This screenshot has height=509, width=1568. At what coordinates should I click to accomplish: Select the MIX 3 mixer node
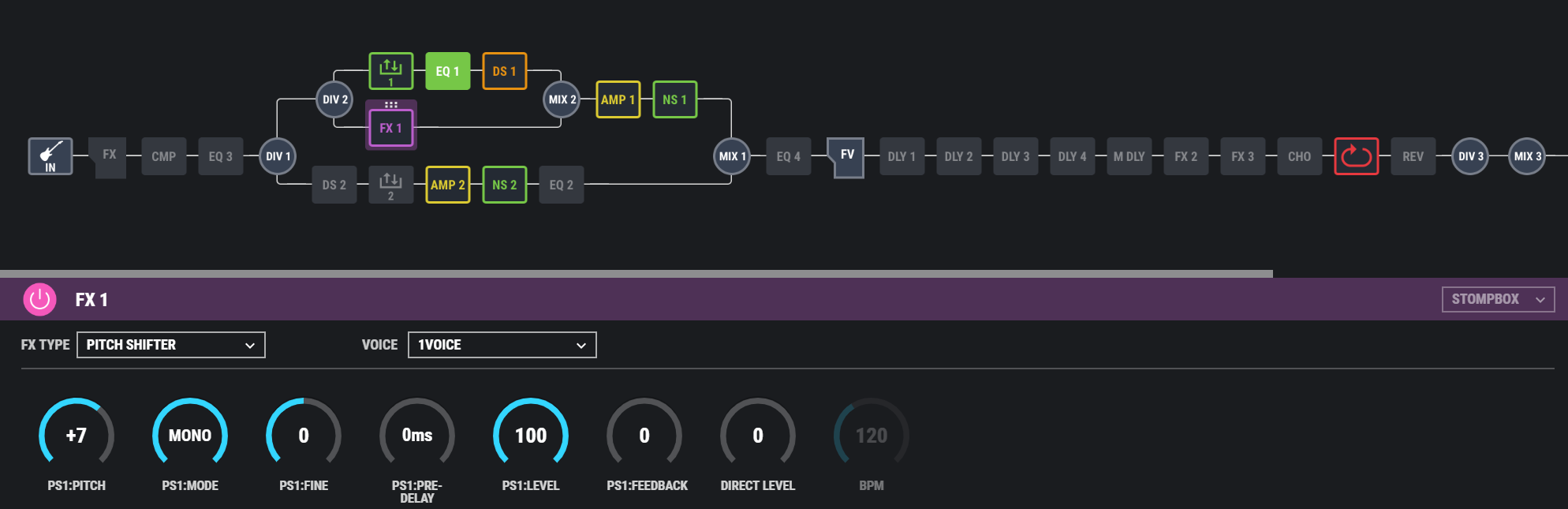(x=1527, y=156)
